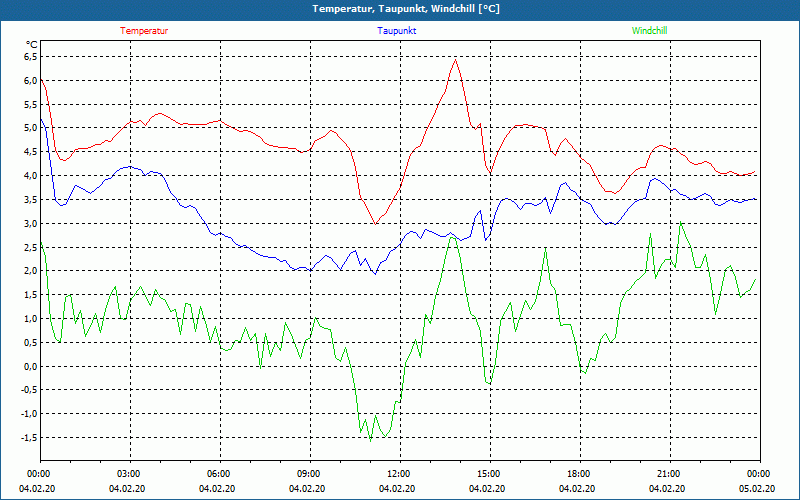Click the -1,5 y-axis value
Image resolution: width=800 pixels, height=500 pixels.
coord(30,438)
